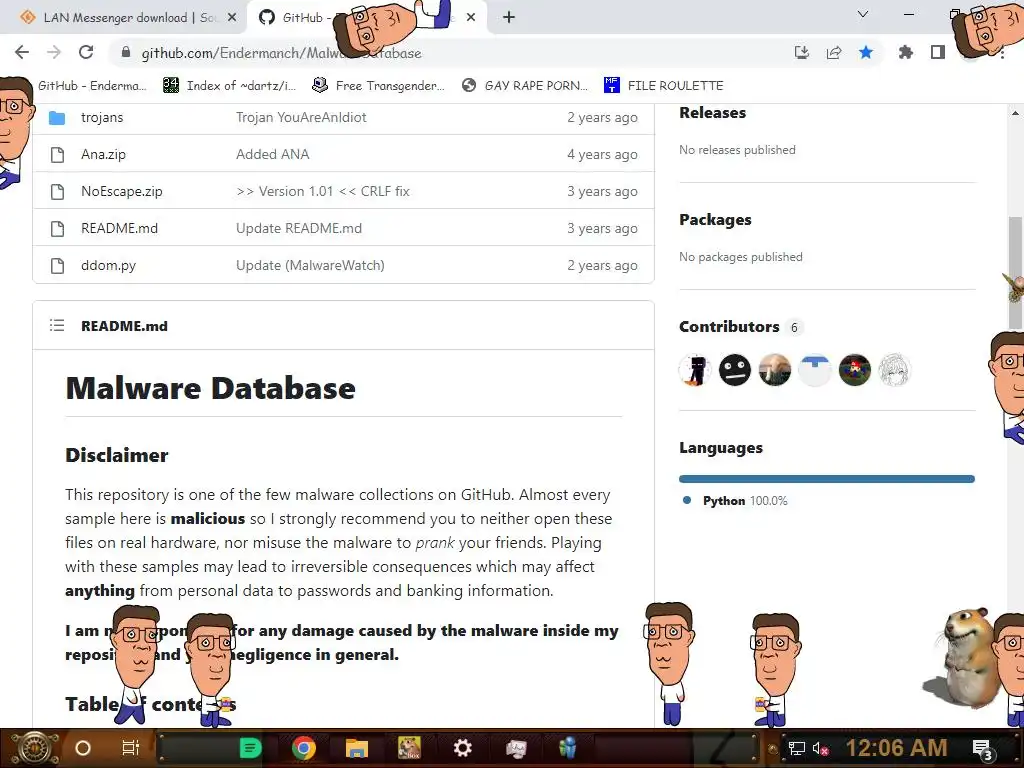Click the scrollbar up arrow
This screenshot has width=1024, height=768.
coord(1015,113)
